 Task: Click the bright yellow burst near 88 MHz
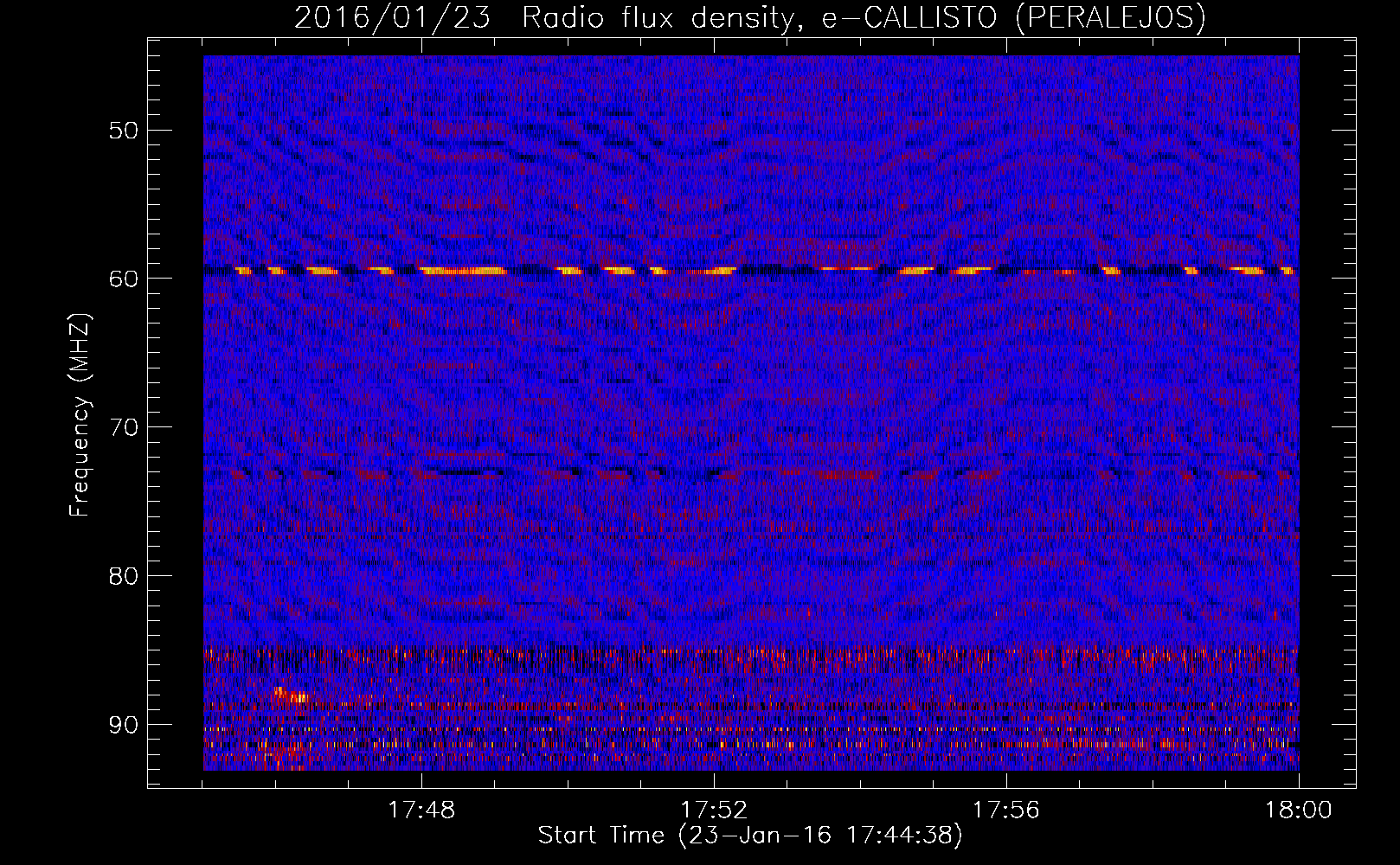290,695
